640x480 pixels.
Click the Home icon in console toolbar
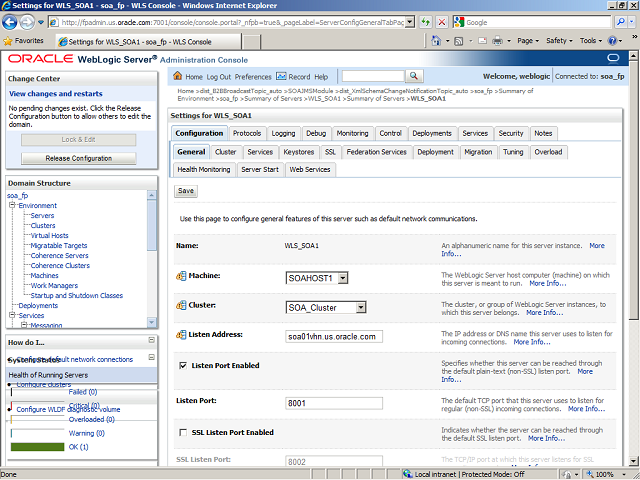[x=178, y=77]
